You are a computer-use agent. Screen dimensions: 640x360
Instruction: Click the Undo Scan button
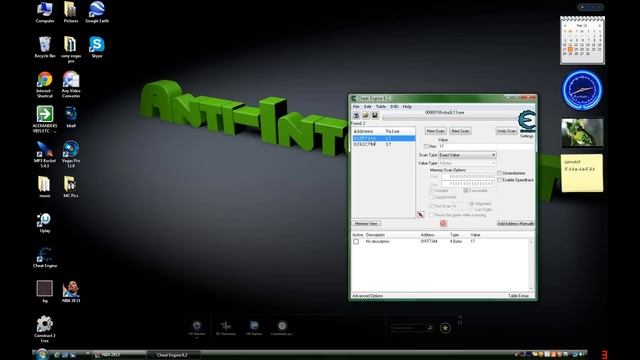[x=507, y=131]
